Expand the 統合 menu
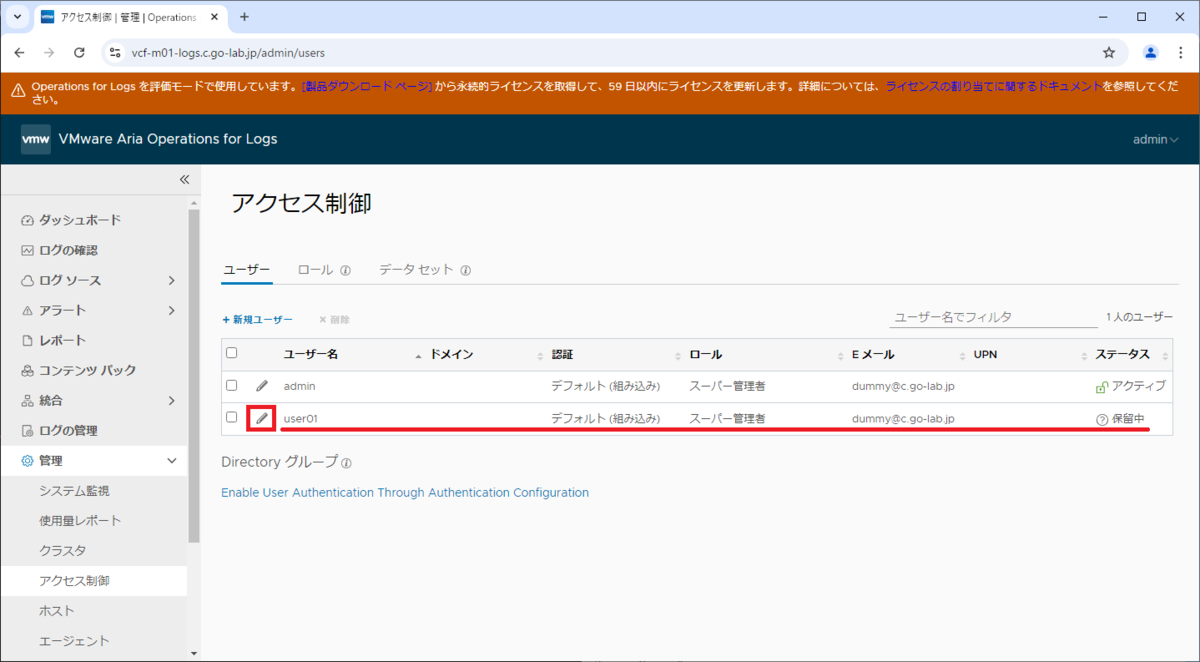 click(x=172, y=400)
